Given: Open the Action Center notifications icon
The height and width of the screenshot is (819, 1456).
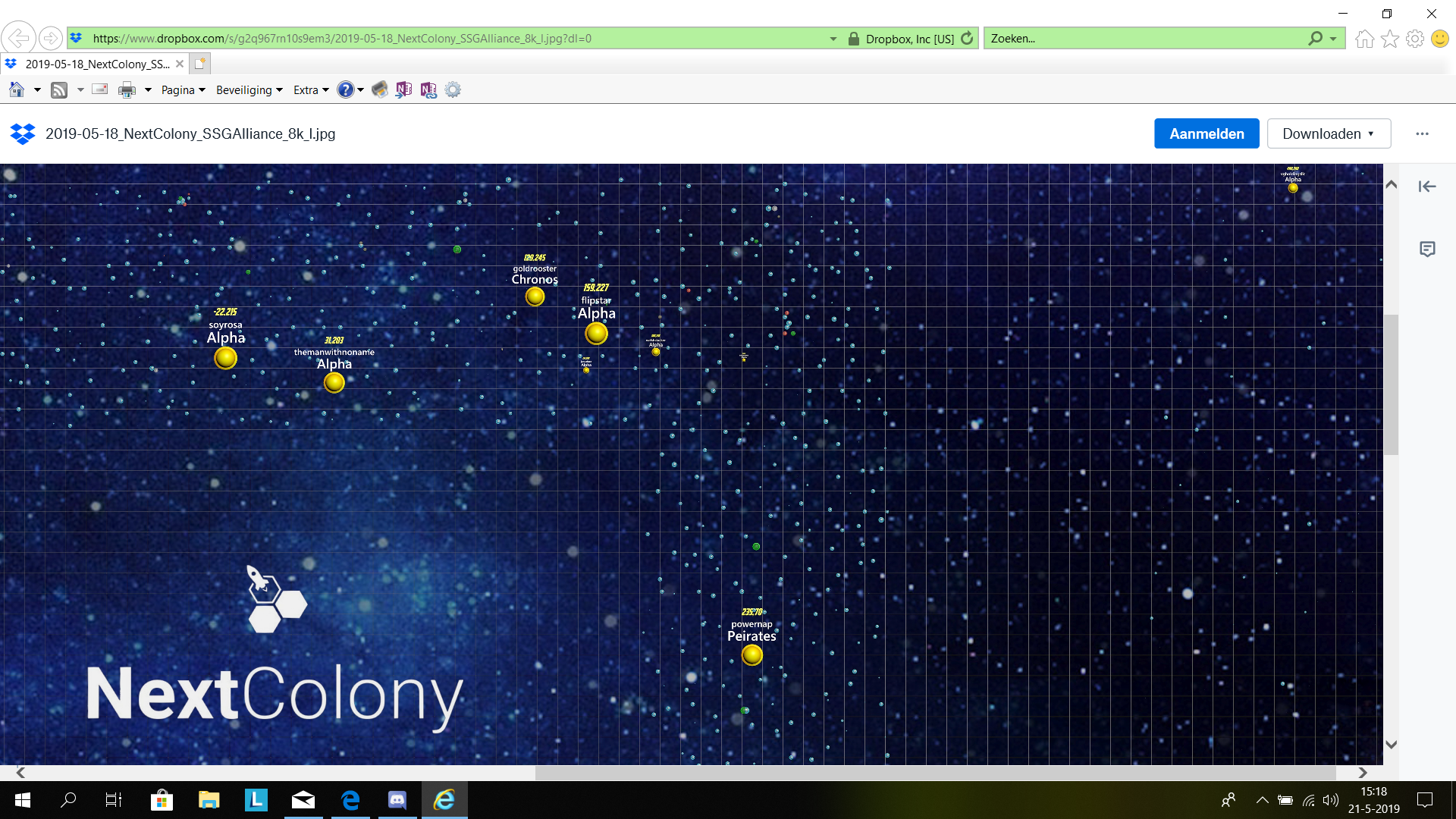Looking at the screenshot, I should tap(1425, 800).
